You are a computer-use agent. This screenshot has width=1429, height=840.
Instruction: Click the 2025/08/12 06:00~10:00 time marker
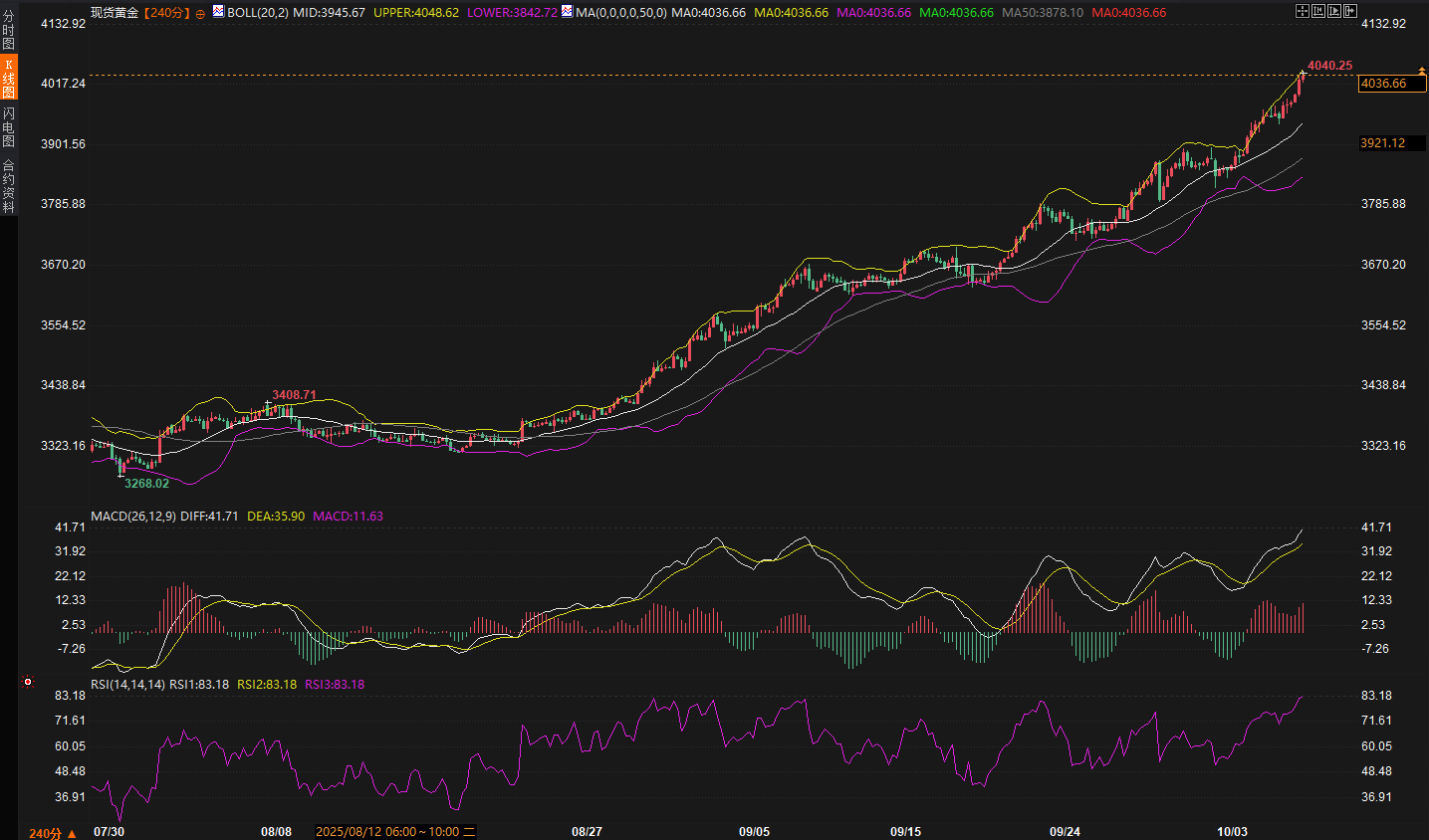tap(394, 832)
